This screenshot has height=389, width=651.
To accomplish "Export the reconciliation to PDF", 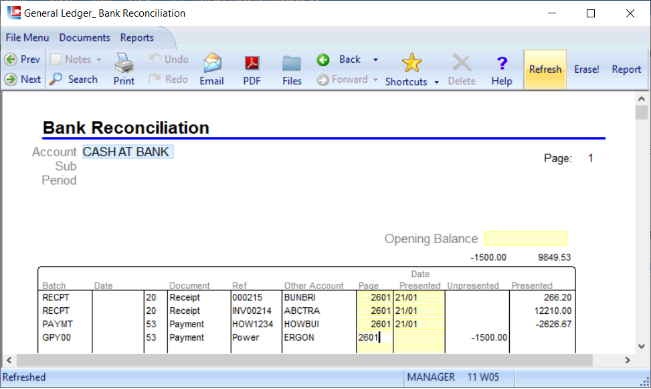I will [x=252, y=69].
